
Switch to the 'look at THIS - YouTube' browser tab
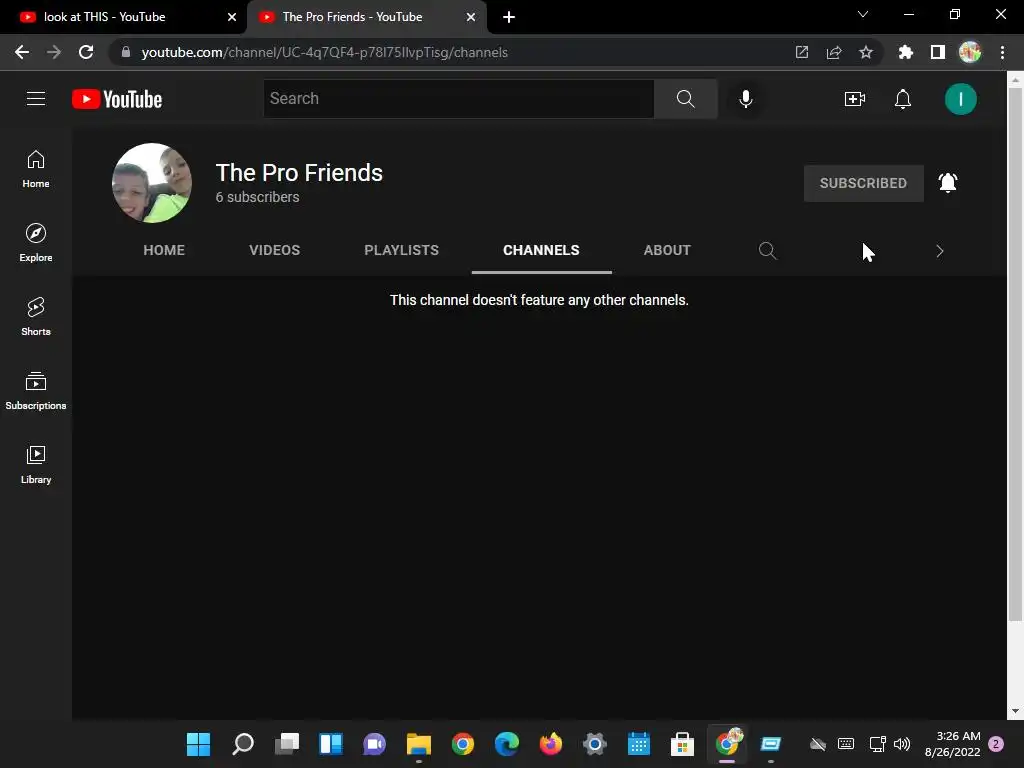[x=122, y=17]
